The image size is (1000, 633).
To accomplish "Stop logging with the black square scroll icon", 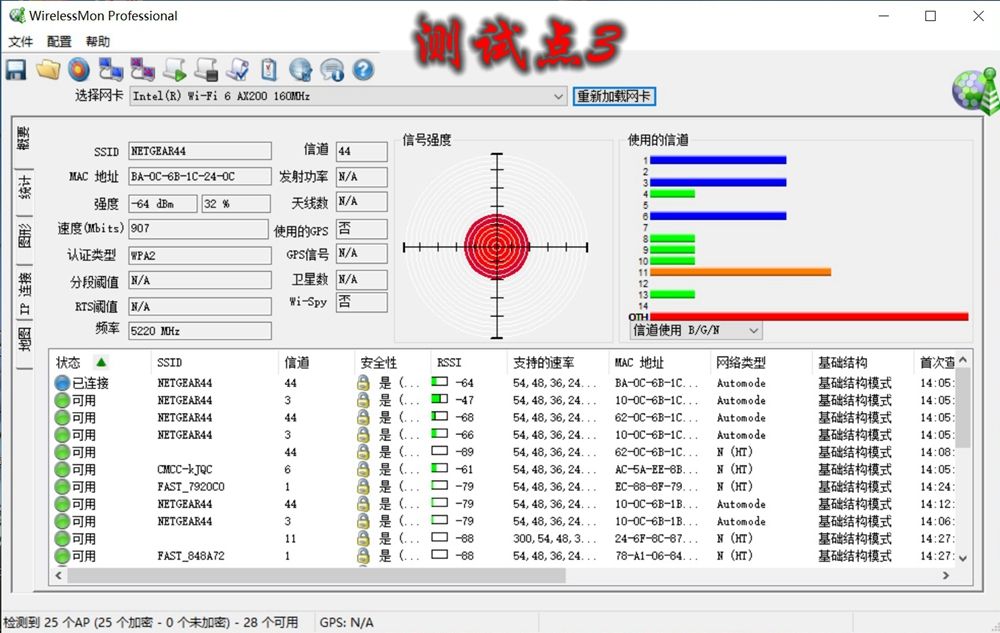I will point(206,69).
